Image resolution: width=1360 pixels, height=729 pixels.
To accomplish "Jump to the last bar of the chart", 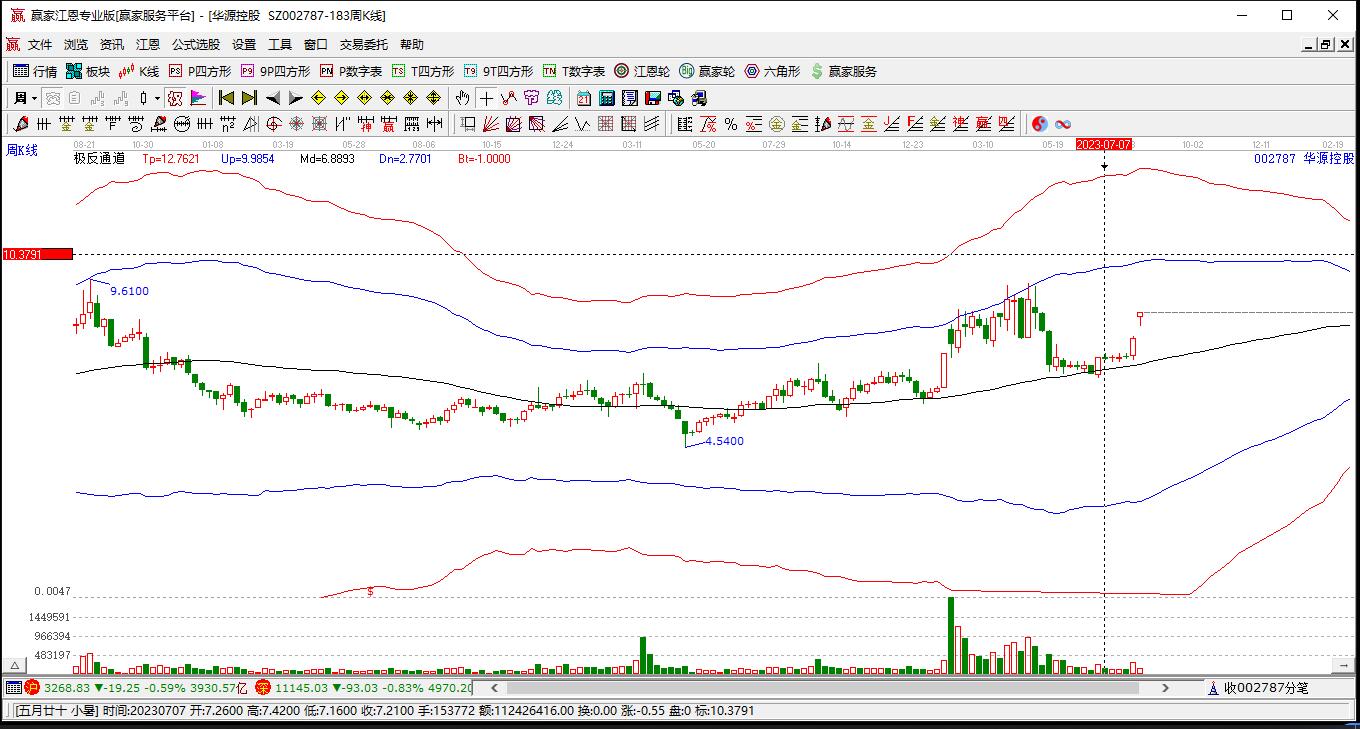I will point(250,98).
